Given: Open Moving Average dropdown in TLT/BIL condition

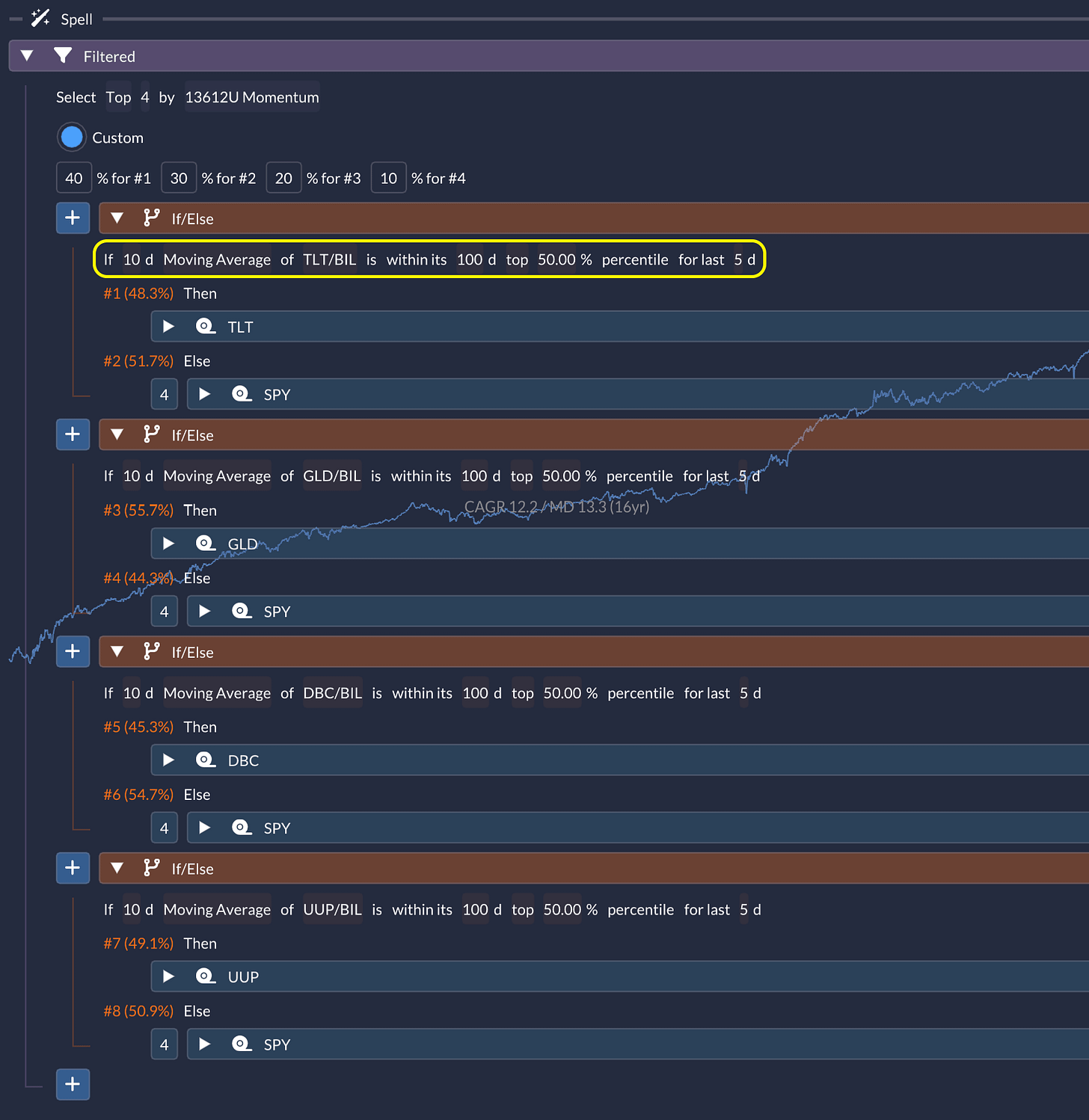Looking at the screenshot, I should [x=217, y=259].
